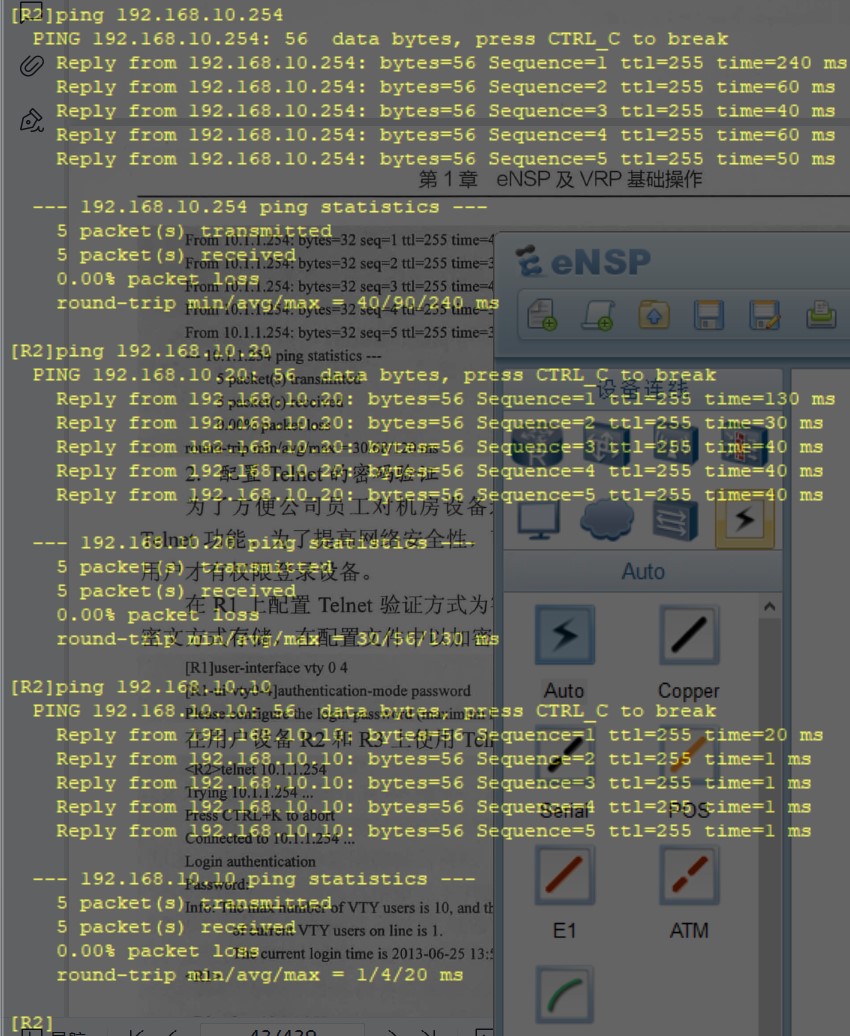Click 'round-trip min/avg/max = 1/4/20 ms' line

[260, 975]
